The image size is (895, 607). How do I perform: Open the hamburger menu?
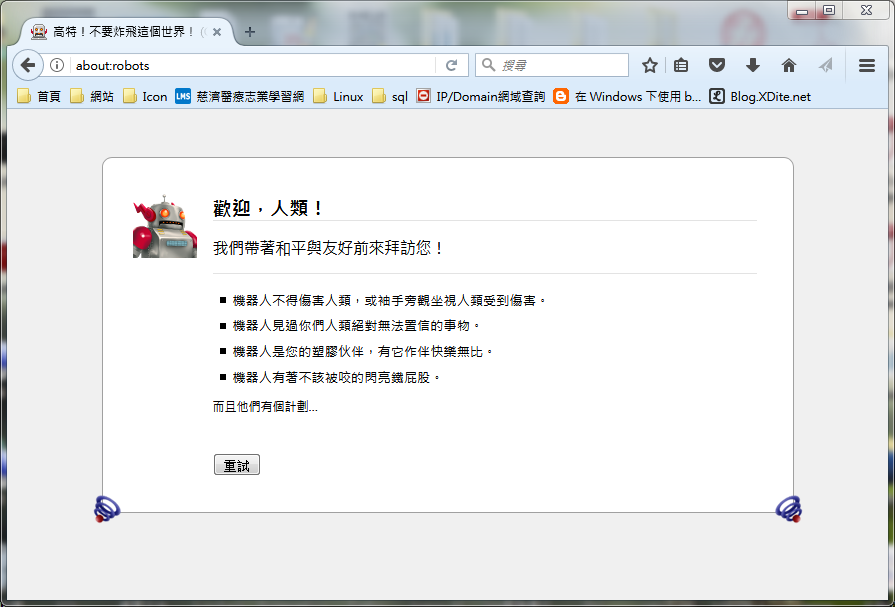click(x=866, y=65)
